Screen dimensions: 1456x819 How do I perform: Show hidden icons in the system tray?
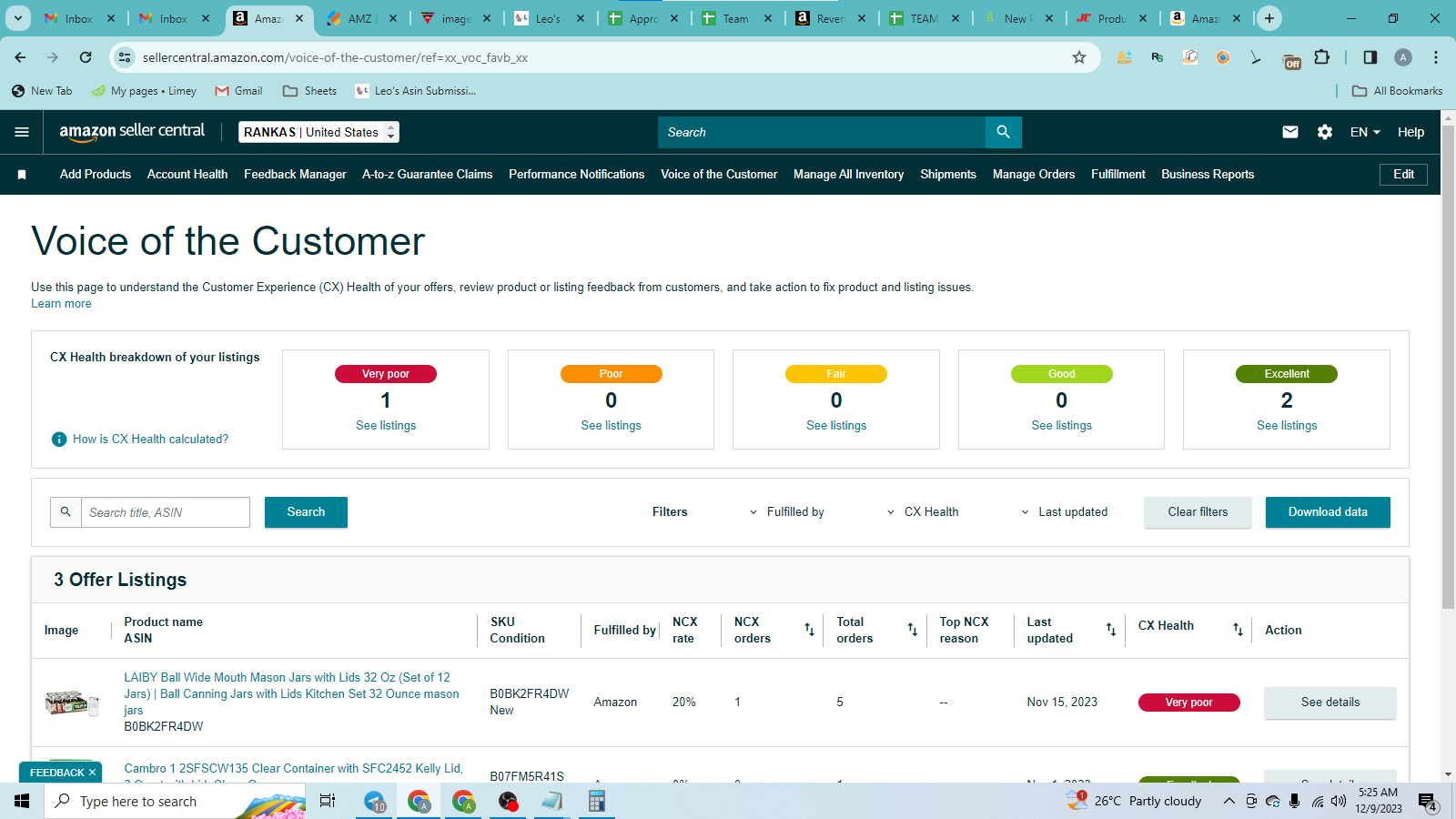click(1228, 802)
